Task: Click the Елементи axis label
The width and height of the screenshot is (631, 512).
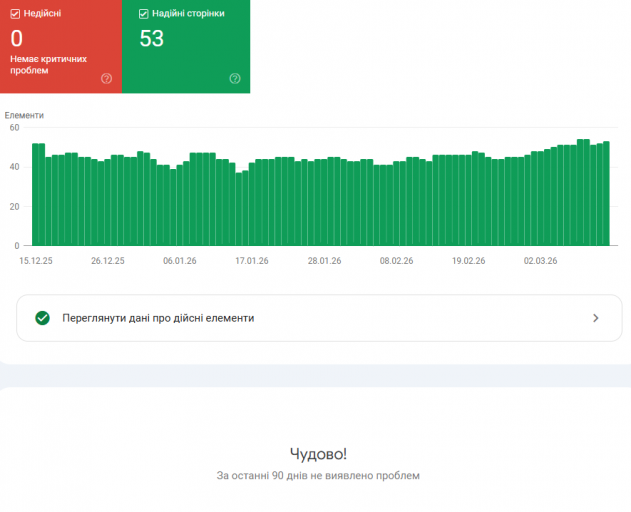Action: [x=24, y=116]
